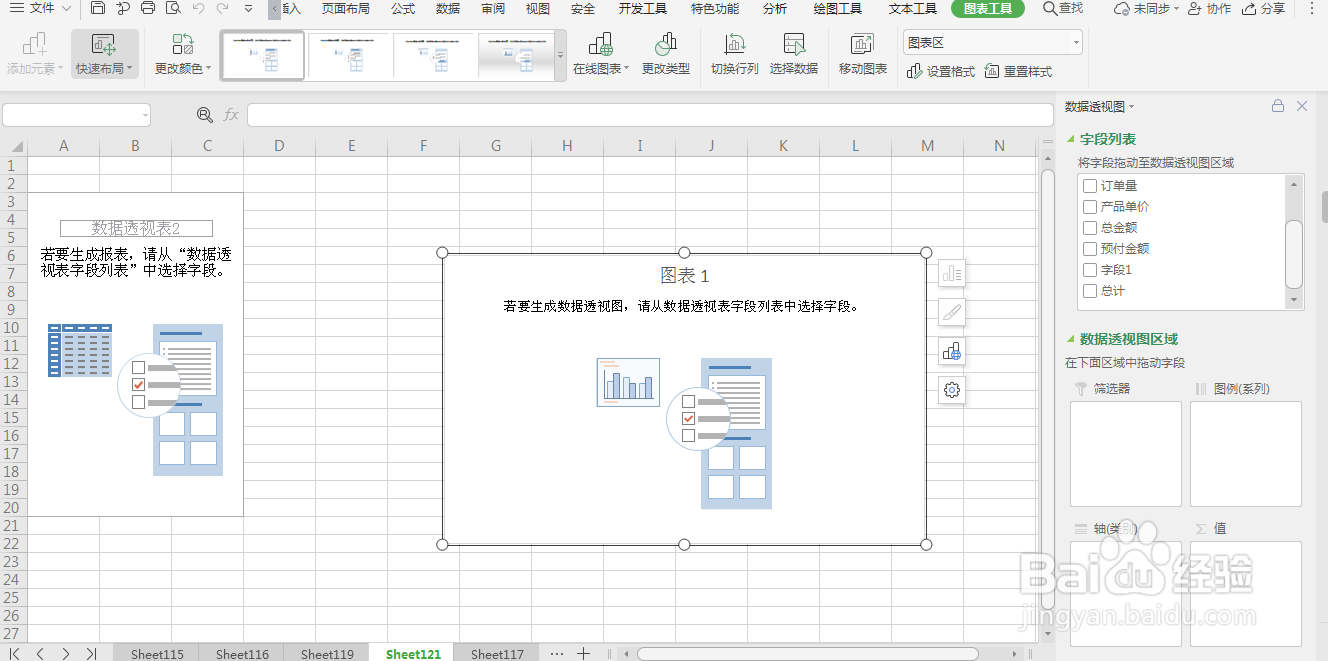Click Switch Row/Column (切换行列)
The image size is (1328, 661).
[735, 54]
